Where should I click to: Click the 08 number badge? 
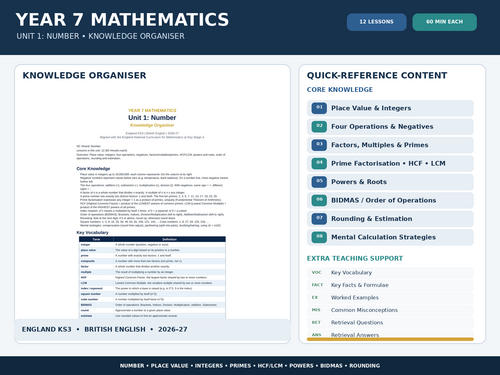tap(319, 237)
